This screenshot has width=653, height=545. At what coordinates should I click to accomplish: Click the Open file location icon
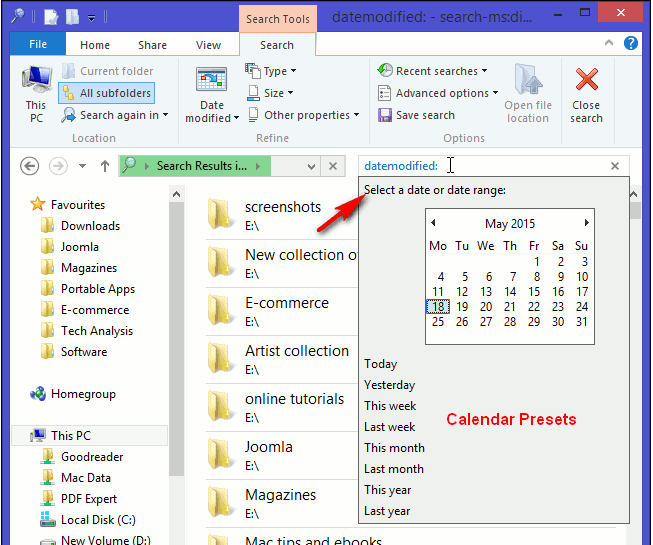tap(527, 81)
